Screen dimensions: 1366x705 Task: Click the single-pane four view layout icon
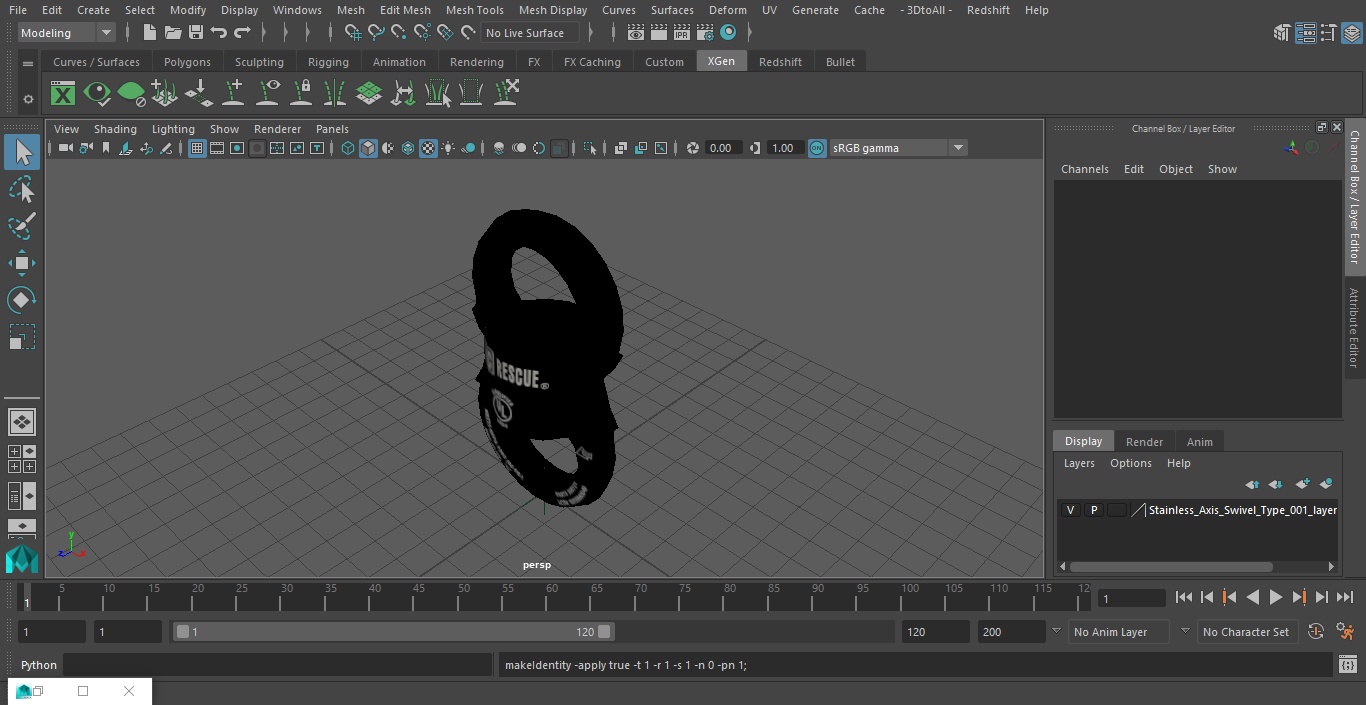click(x=21, y=421)
